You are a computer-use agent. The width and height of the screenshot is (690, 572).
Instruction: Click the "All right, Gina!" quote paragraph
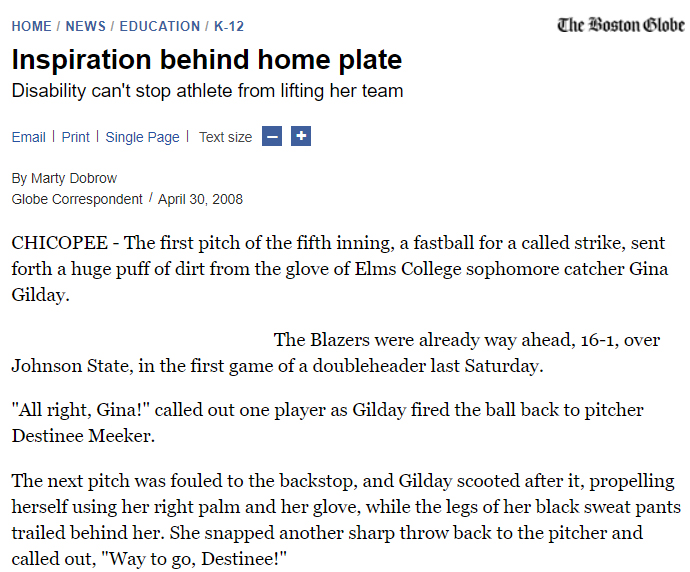[327, 423]
